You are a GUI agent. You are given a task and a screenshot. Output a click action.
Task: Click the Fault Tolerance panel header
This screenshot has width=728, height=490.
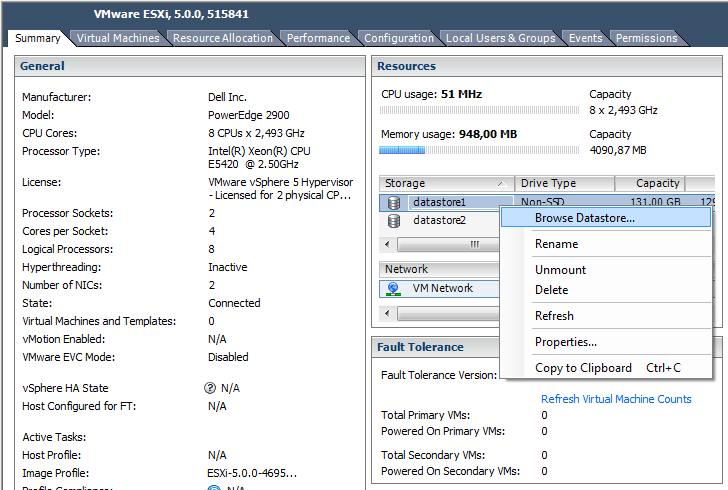point(436,347)
